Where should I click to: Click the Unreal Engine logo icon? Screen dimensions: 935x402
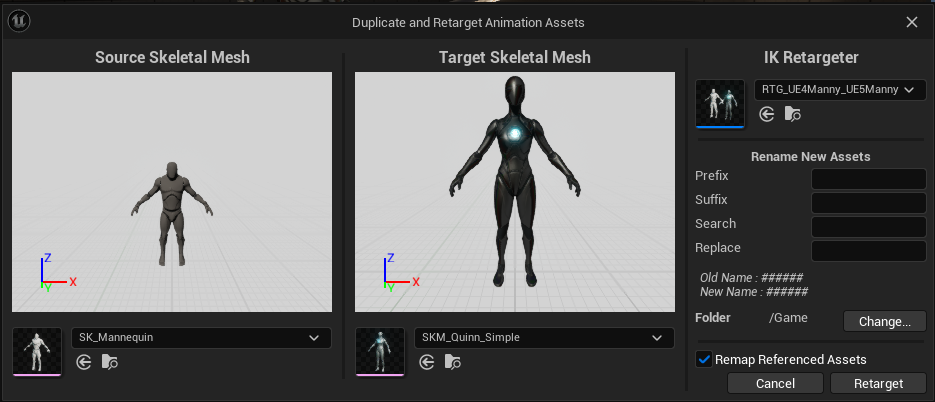(x=19, y=22)
